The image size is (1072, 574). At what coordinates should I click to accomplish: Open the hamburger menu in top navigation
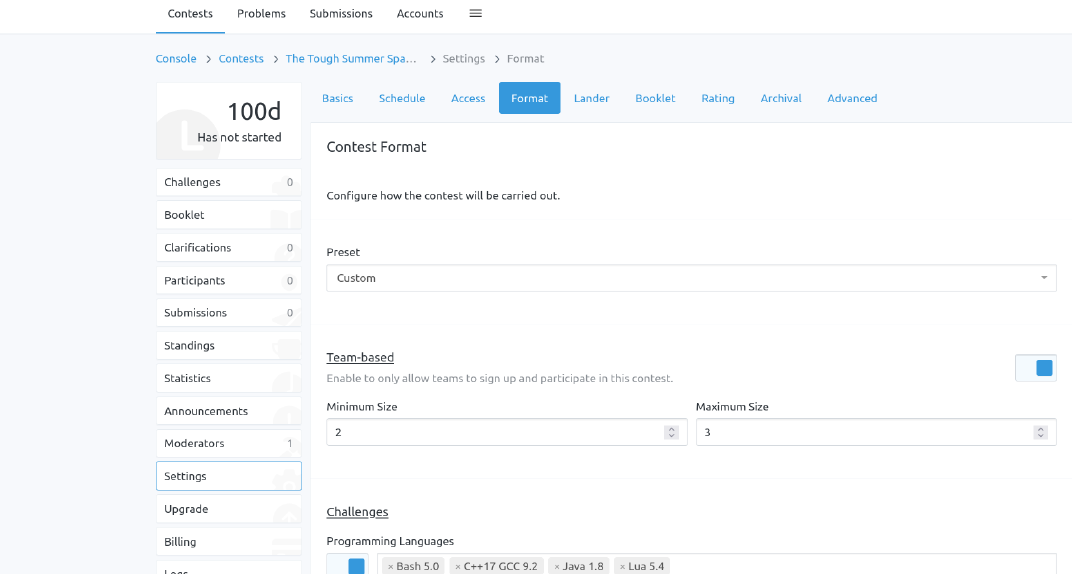(x=476, y=14)
